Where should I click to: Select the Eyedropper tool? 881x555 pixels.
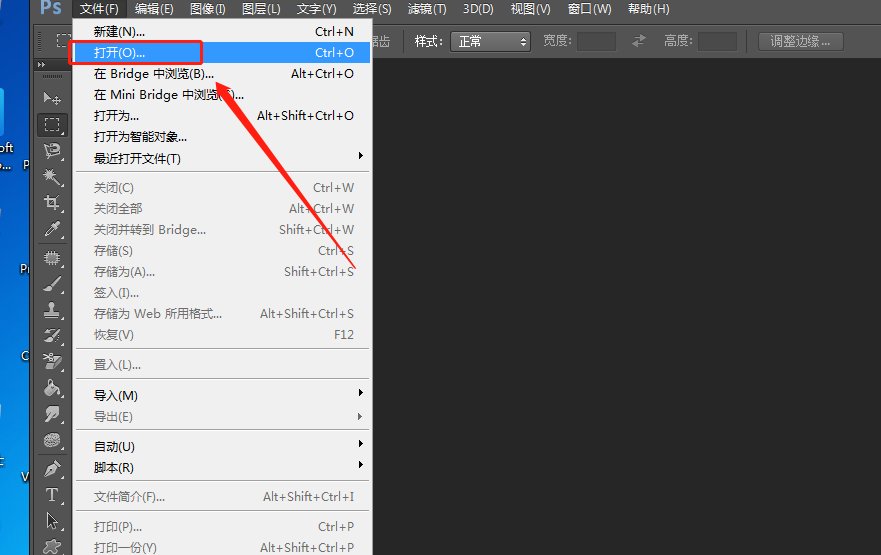point(52,229)
